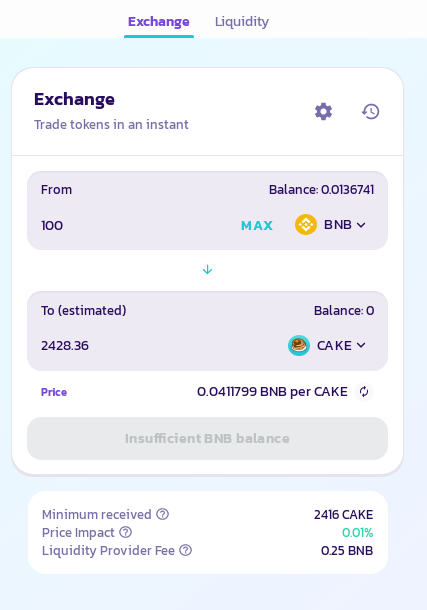Click the swap direction down arrow
The width and height of the screenshot is (427, 610).
(x=207, y=270)
